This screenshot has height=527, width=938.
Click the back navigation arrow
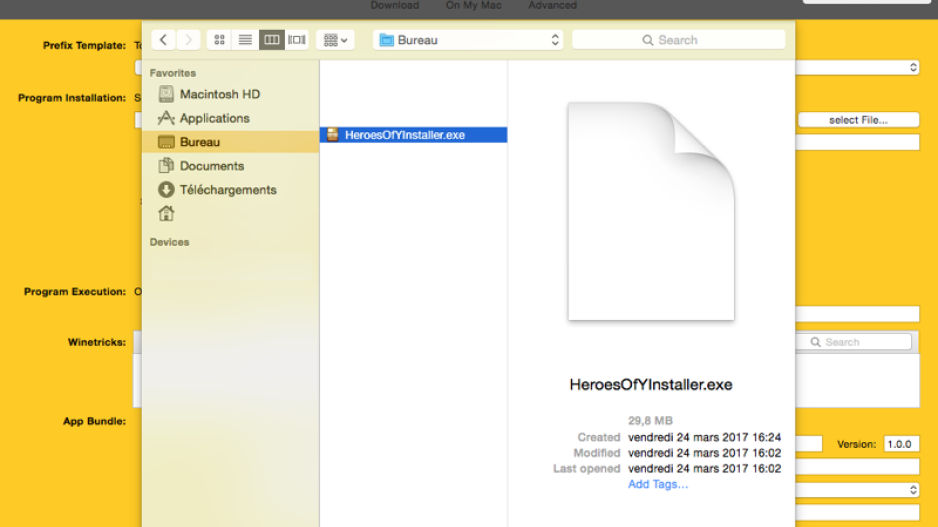[x=163, y=40]
